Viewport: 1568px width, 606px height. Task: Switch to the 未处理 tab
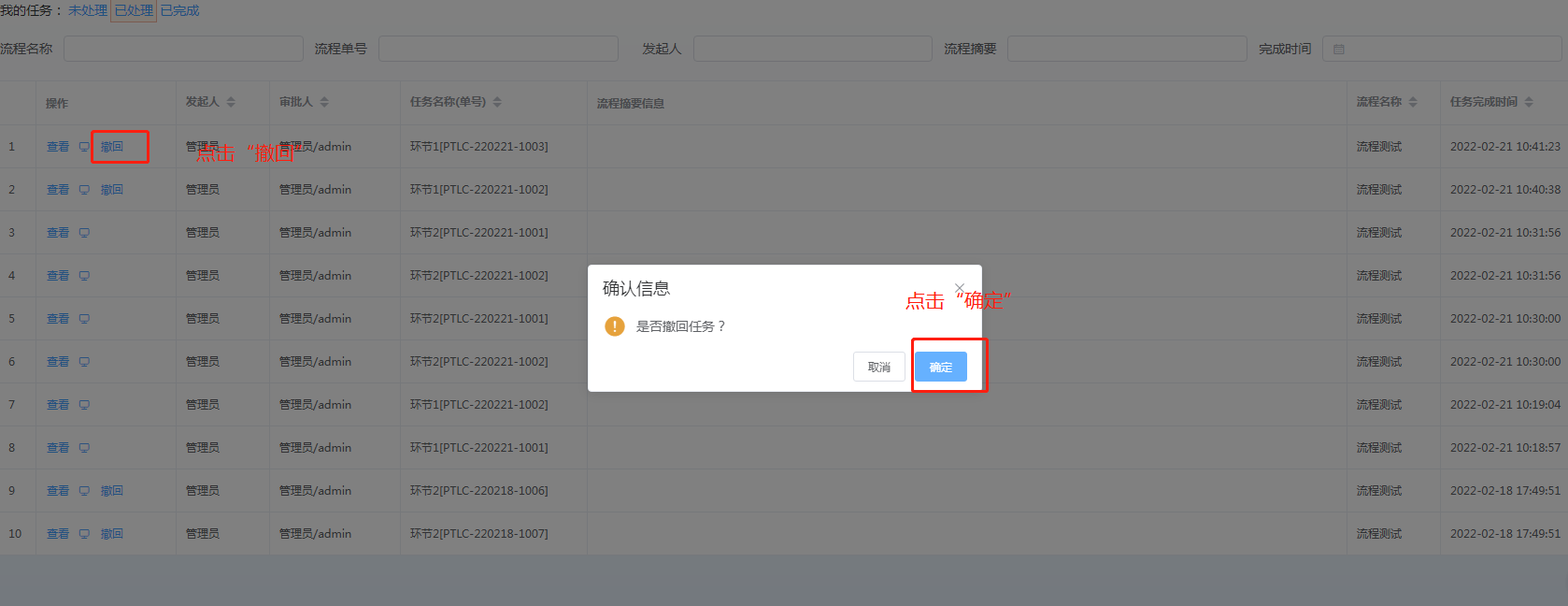pos(88,11)
